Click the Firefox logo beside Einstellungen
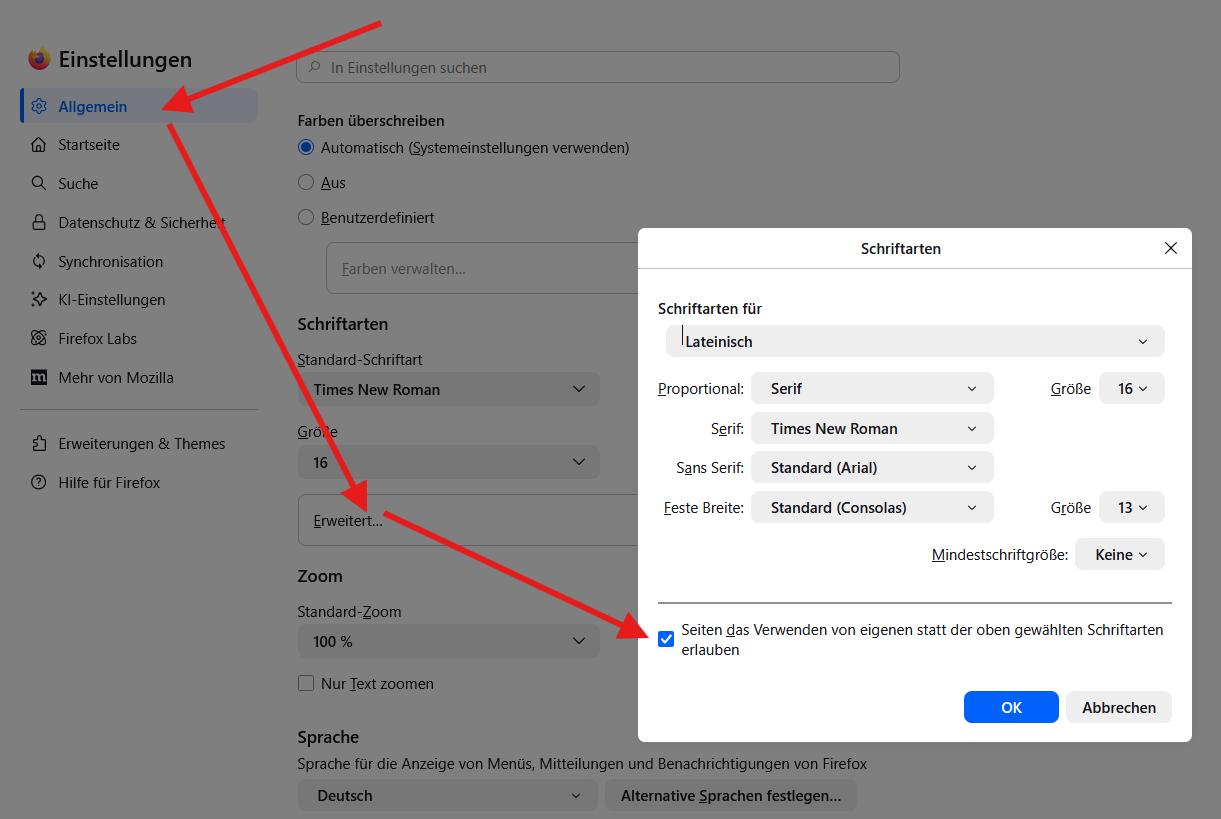 [x=39, y=59]
